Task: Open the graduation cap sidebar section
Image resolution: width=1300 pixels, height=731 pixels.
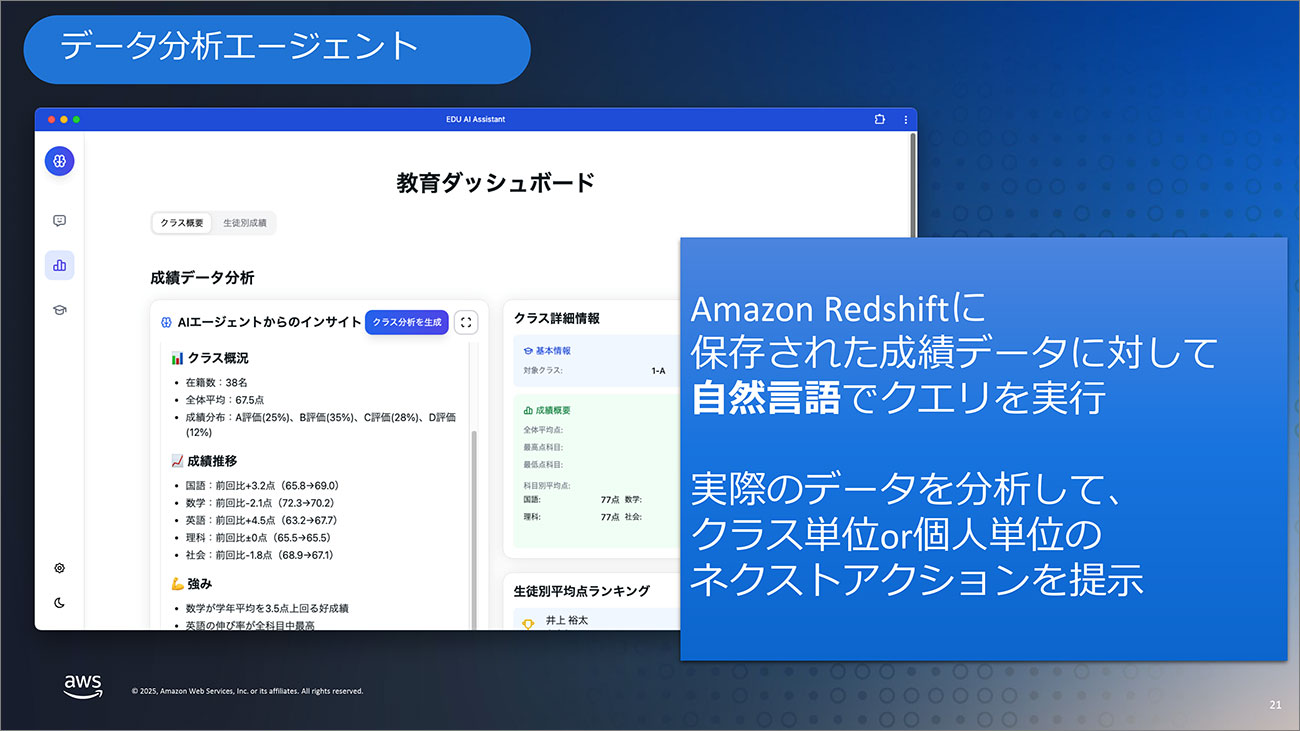Action: tap(59, 310)
